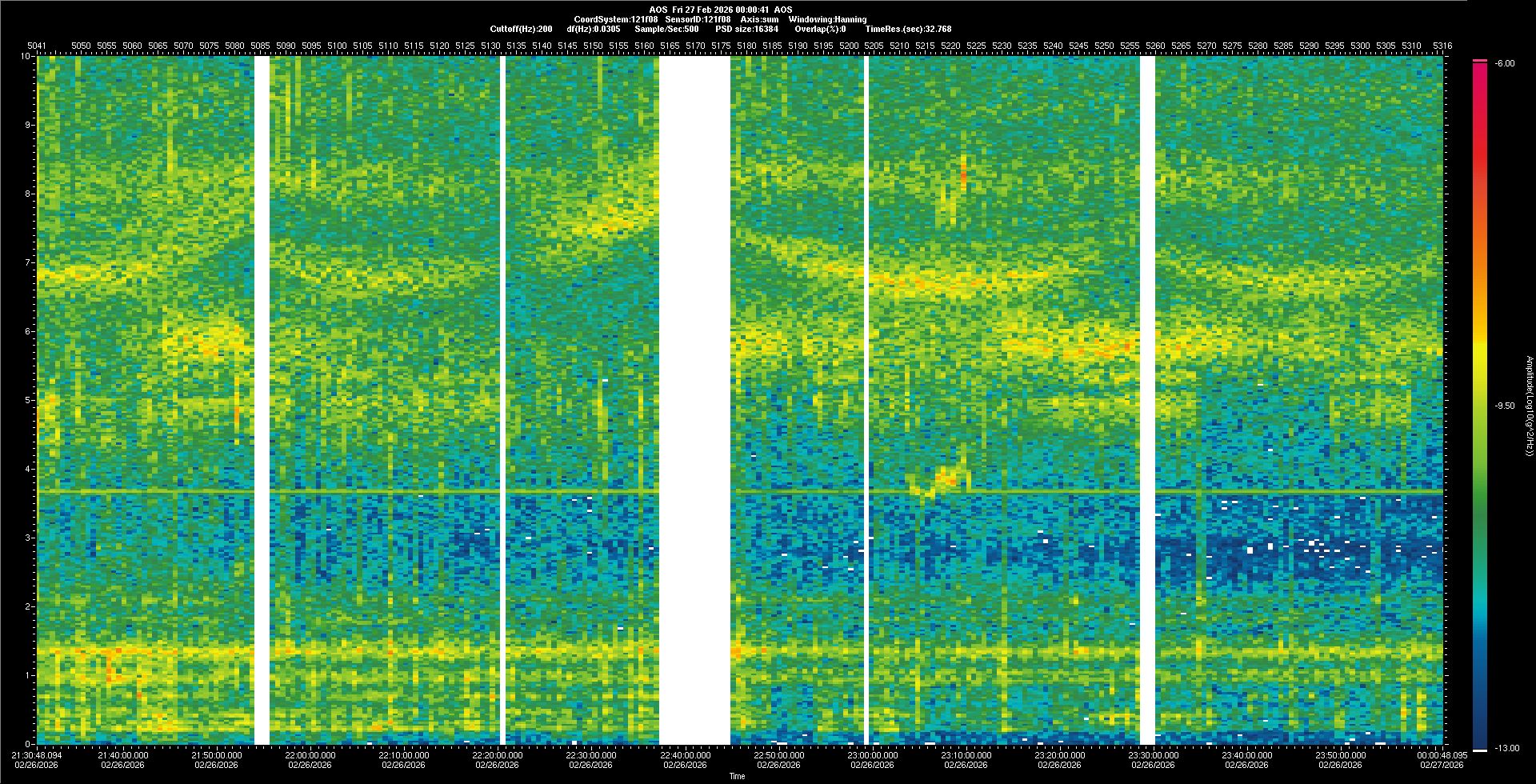Click the Time axis title at bottom
Image resolution: width=1536 pixels, height=784 pixels.
coord(737,776)
